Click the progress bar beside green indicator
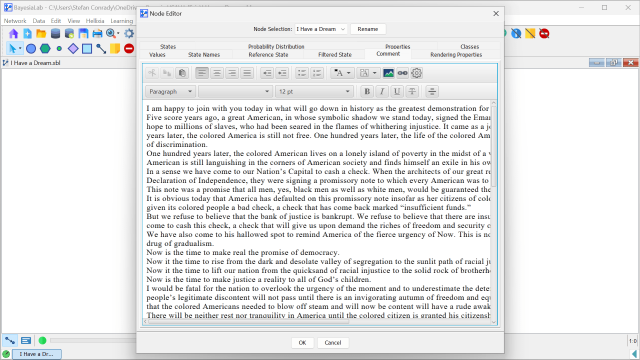Image resolution: width=640 pixels, height=360 pixels. coord(93,340)
